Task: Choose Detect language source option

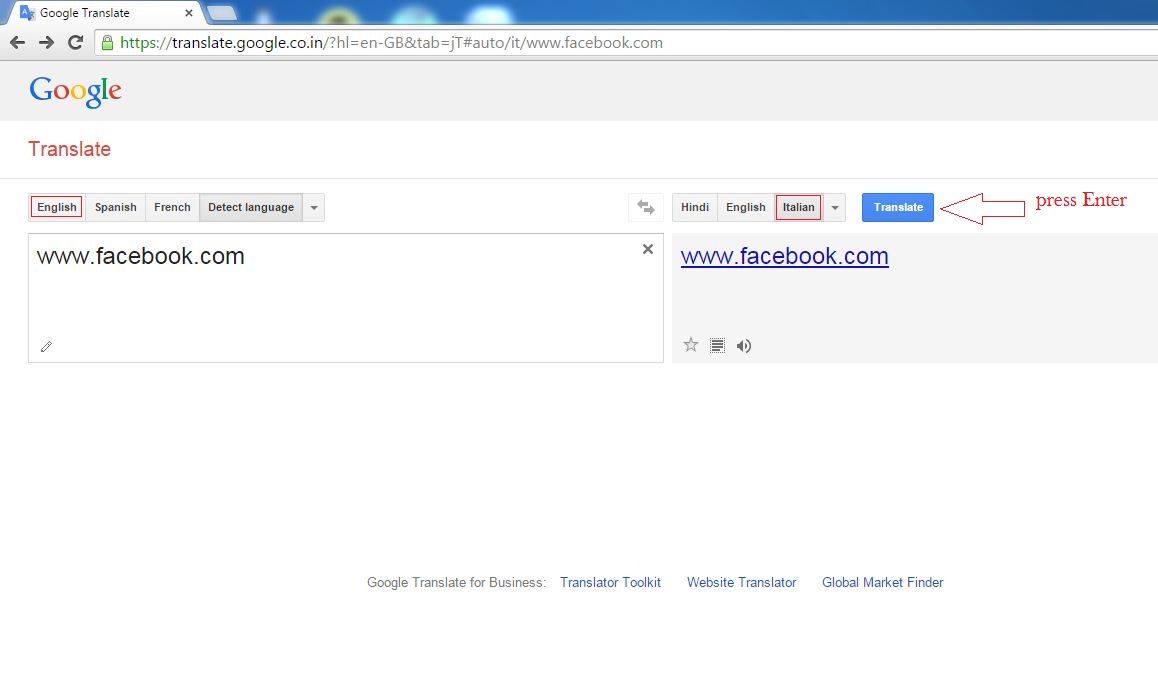Action: tap(251, 208)
